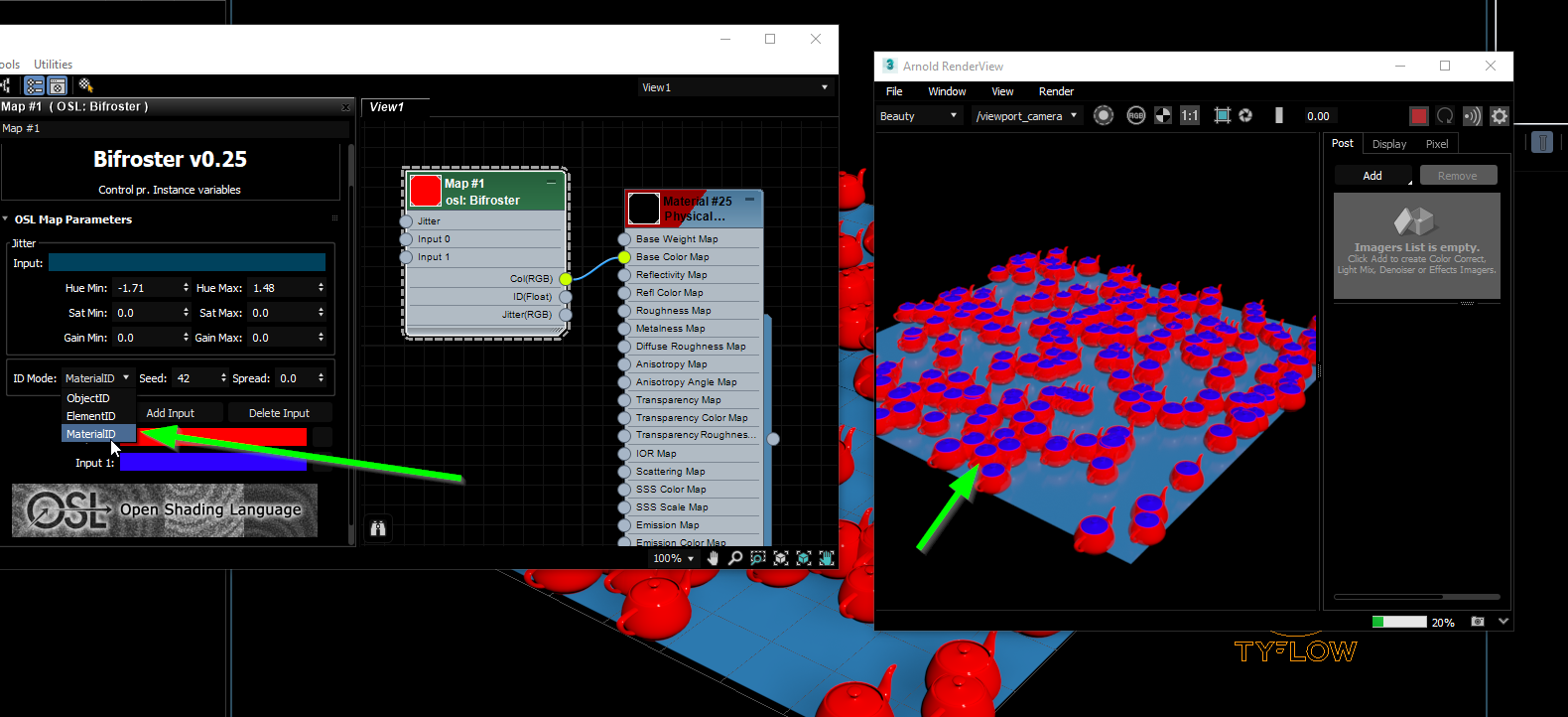
Task: Select the Pan hand tool in material editor
Action: coord(713,558)
